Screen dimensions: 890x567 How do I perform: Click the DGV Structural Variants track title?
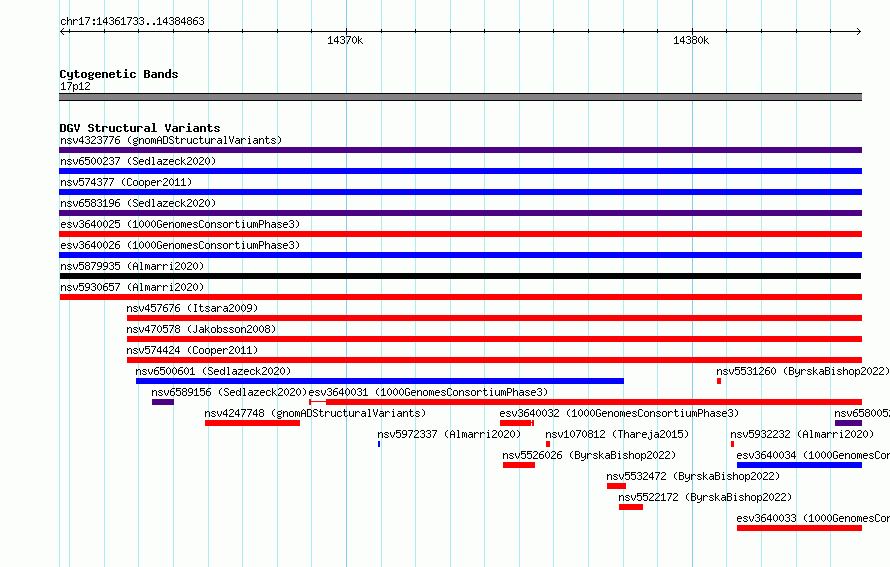[140, 128]
